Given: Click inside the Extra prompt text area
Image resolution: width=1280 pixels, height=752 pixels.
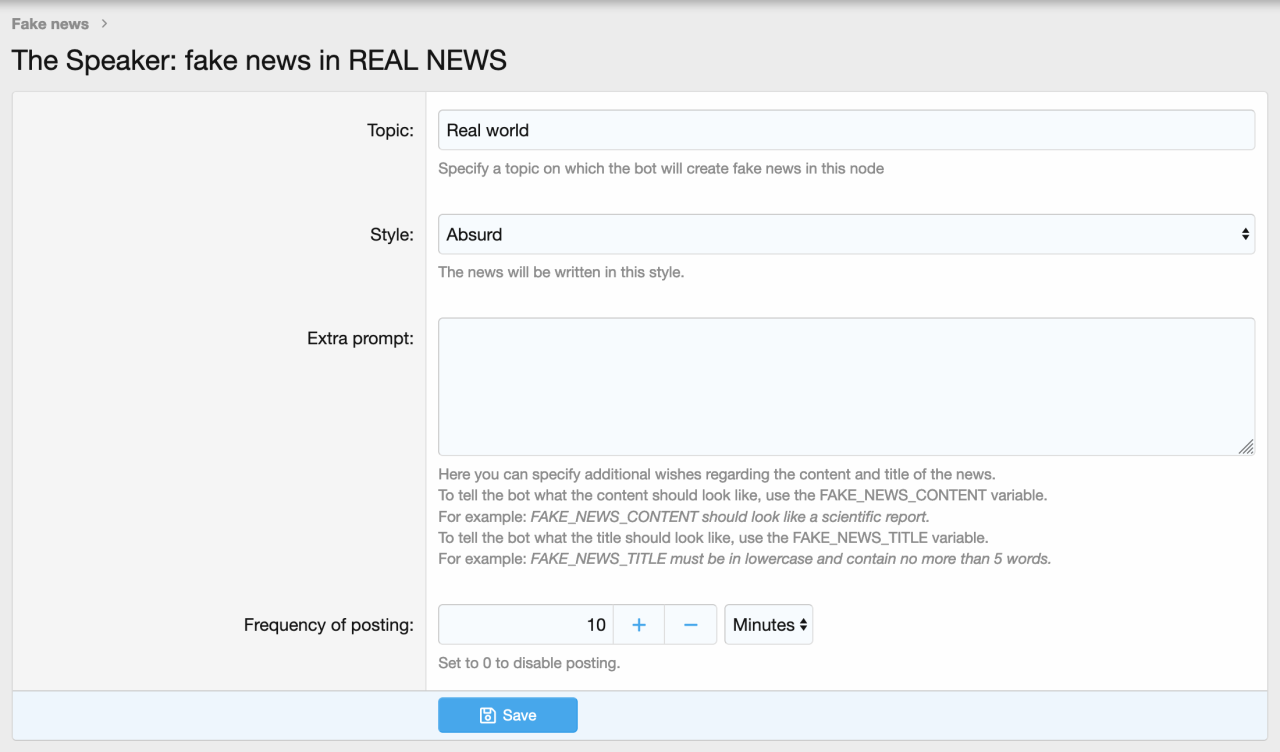Looking at the screenshot, I should [845, 387].
